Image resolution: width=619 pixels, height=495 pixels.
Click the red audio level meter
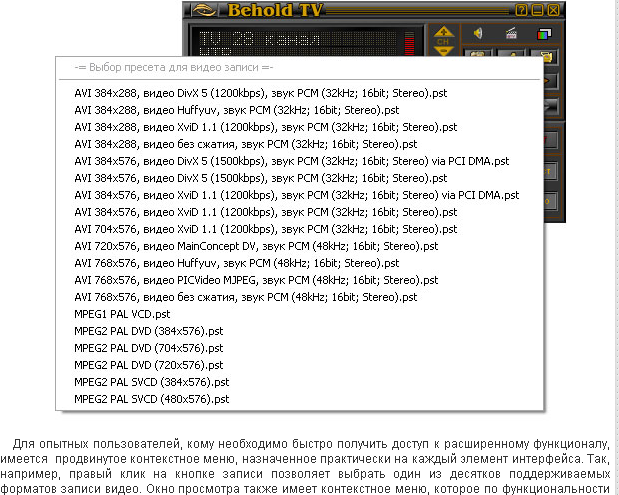(409, 44)
